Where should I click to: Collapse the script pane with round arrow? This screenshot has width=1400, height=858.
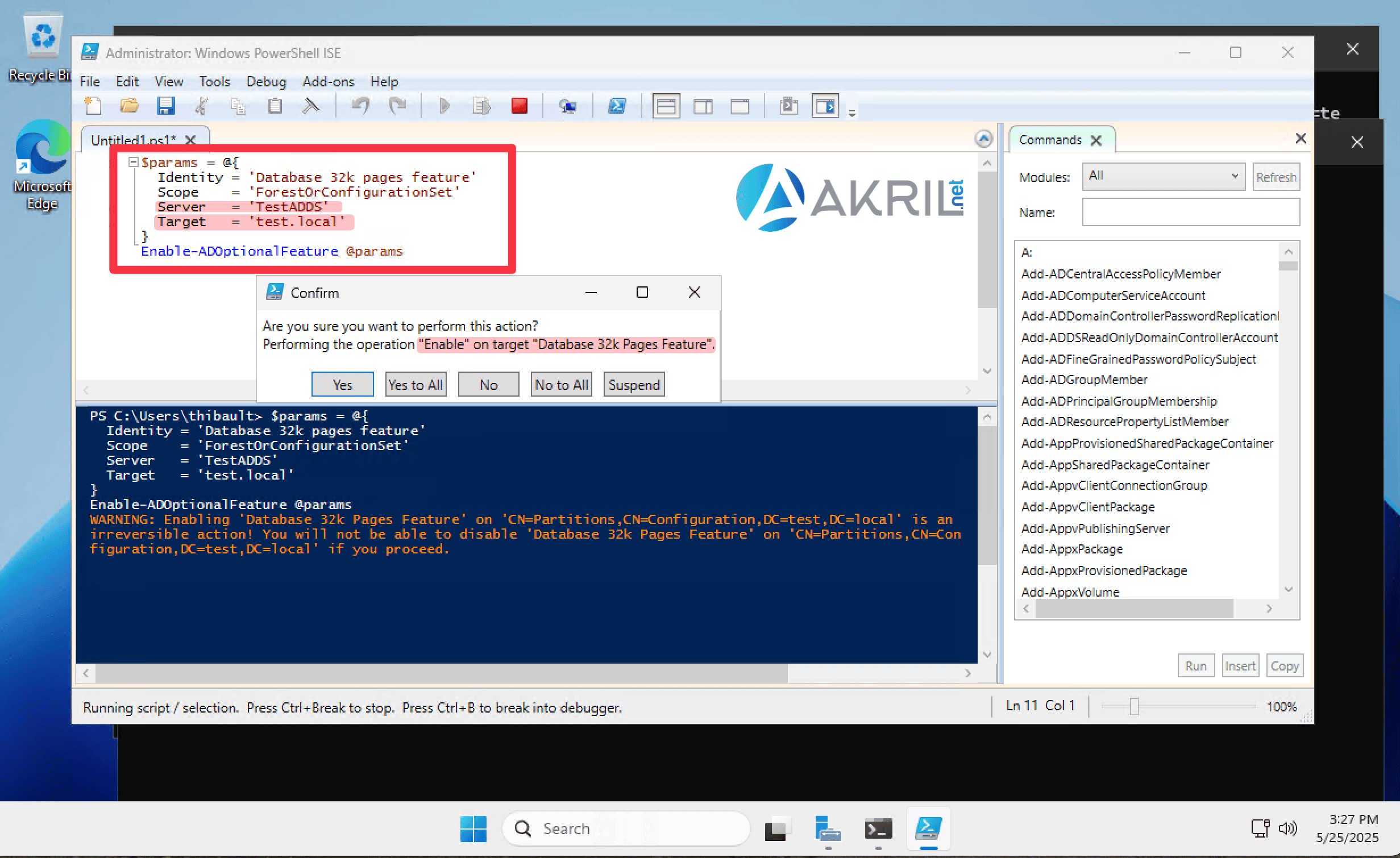click(x=983, y=139)
